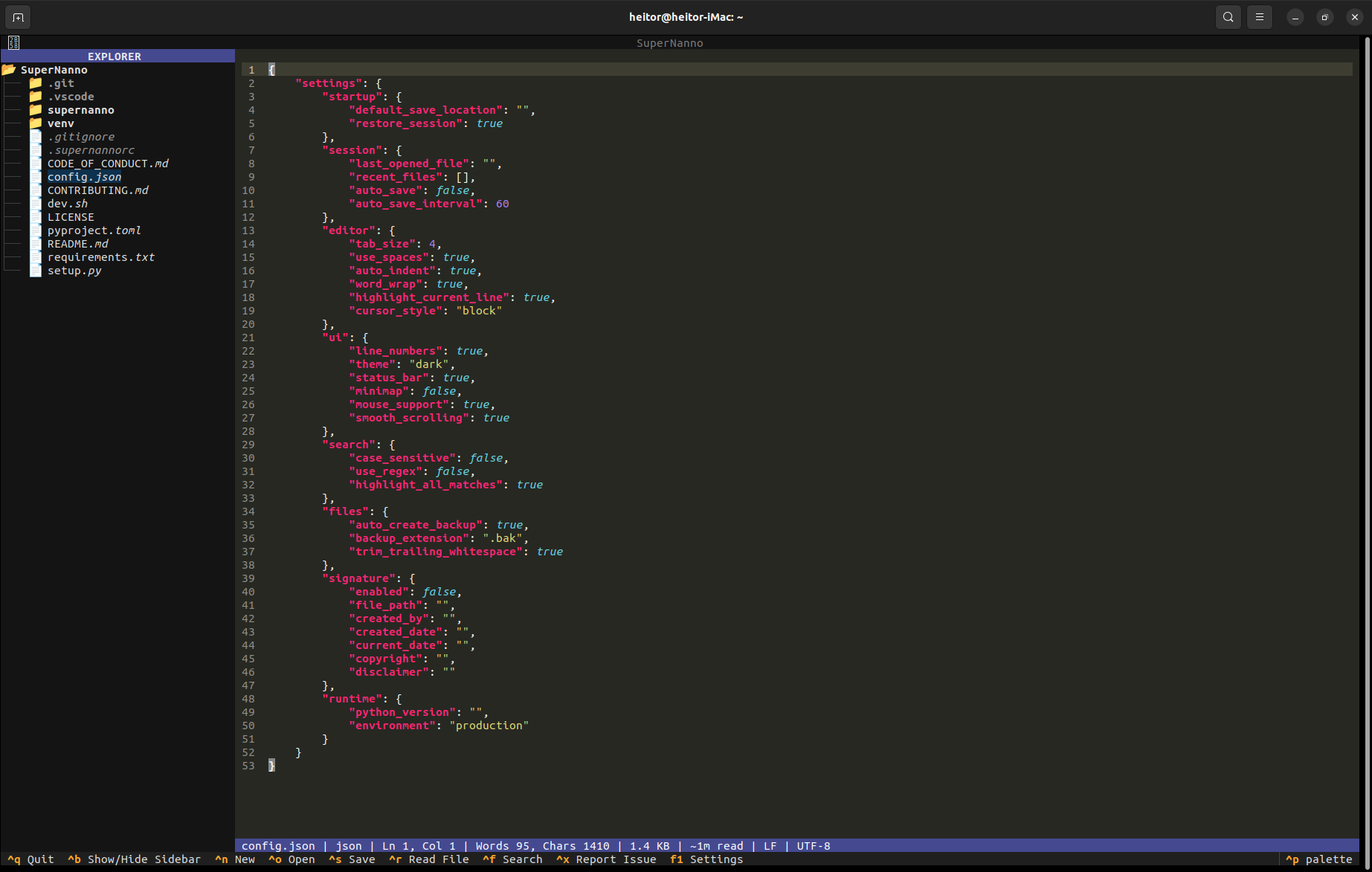Click Words 95, Chars 1410 status entry

(543, 846)
